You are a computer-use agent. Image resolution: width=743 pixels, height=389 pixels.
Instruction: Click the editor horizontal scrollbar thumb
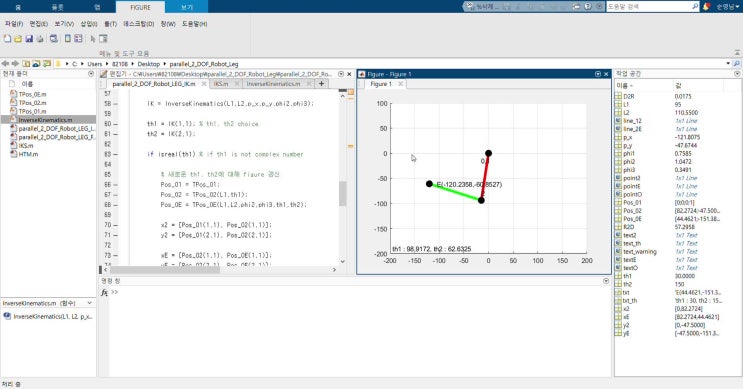[164, 270]
